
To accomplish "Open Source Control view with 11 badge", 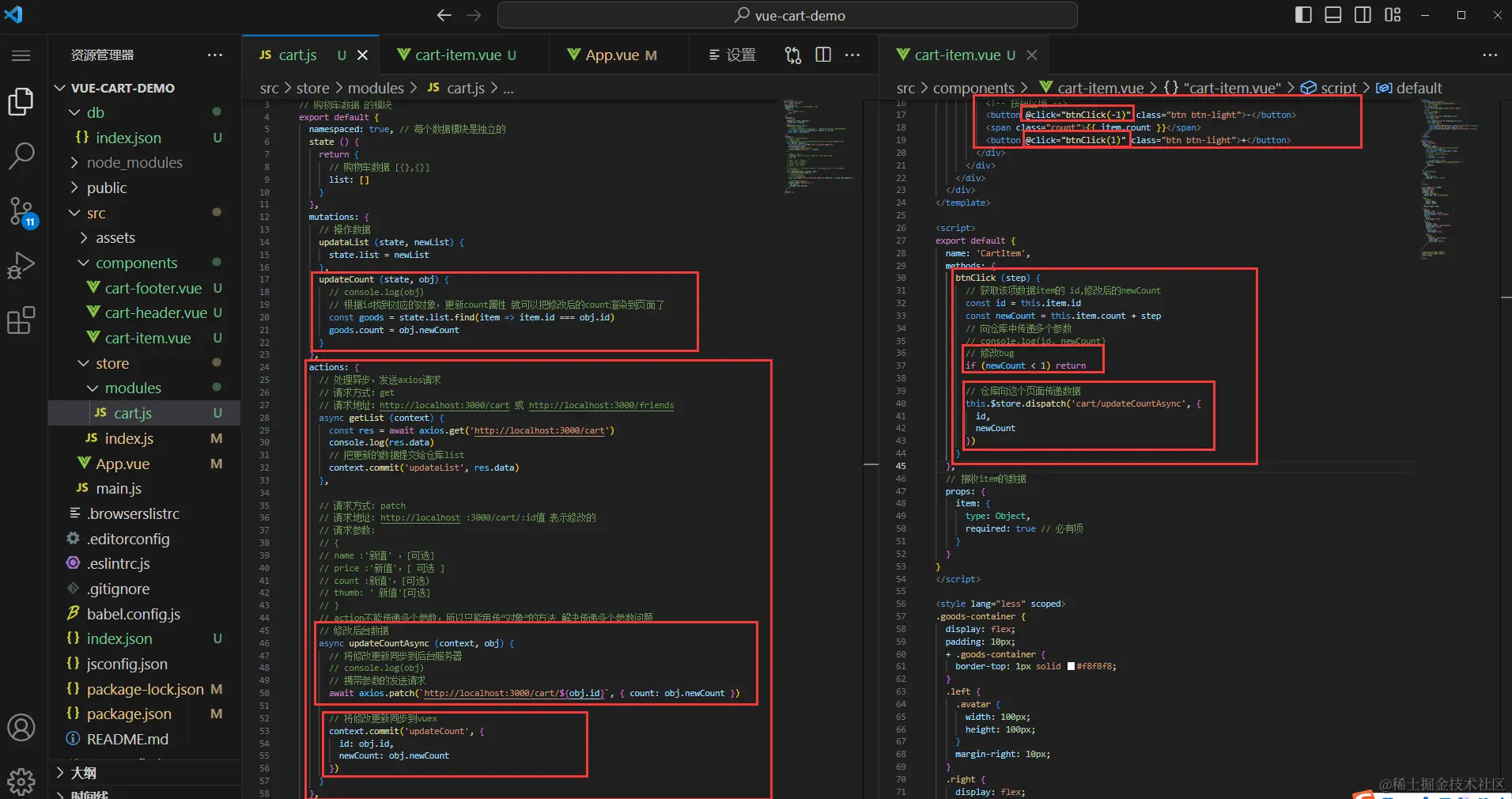I will pos(21,211).
